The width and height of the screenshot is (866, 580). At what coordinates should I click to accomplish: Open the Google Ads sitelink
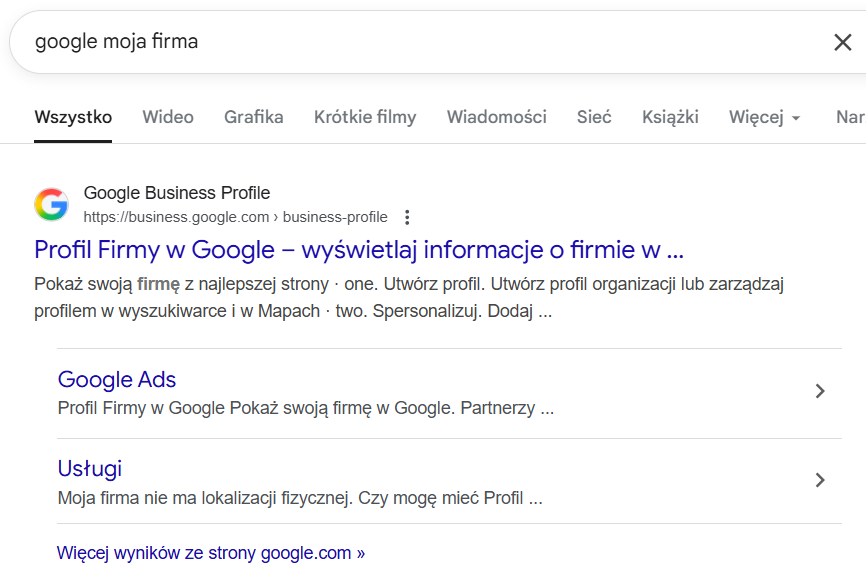(x=117, y=380)
